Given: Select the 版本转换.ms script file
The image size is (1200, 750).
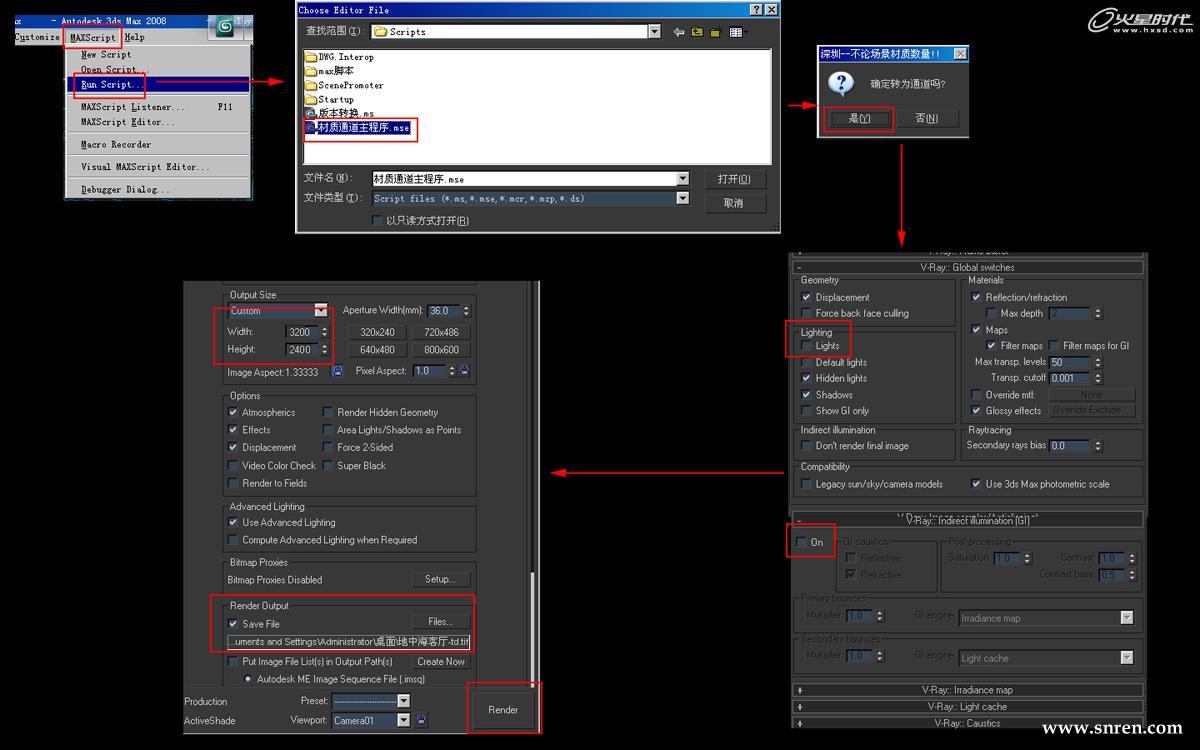Looking at the screenshot, I should [x=339, y=114].
